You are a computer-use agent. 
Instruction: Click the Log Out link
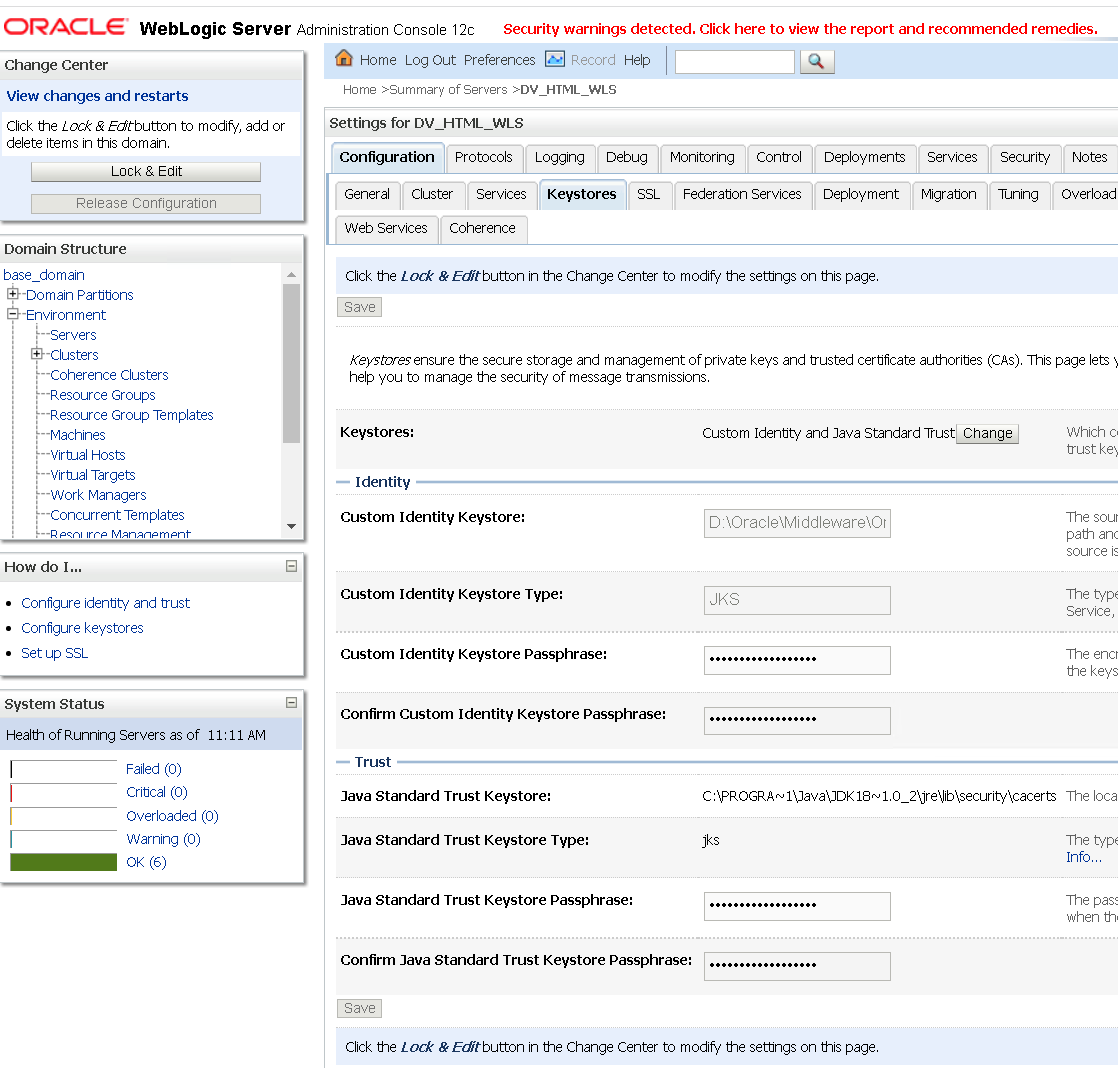click(430, 61)
